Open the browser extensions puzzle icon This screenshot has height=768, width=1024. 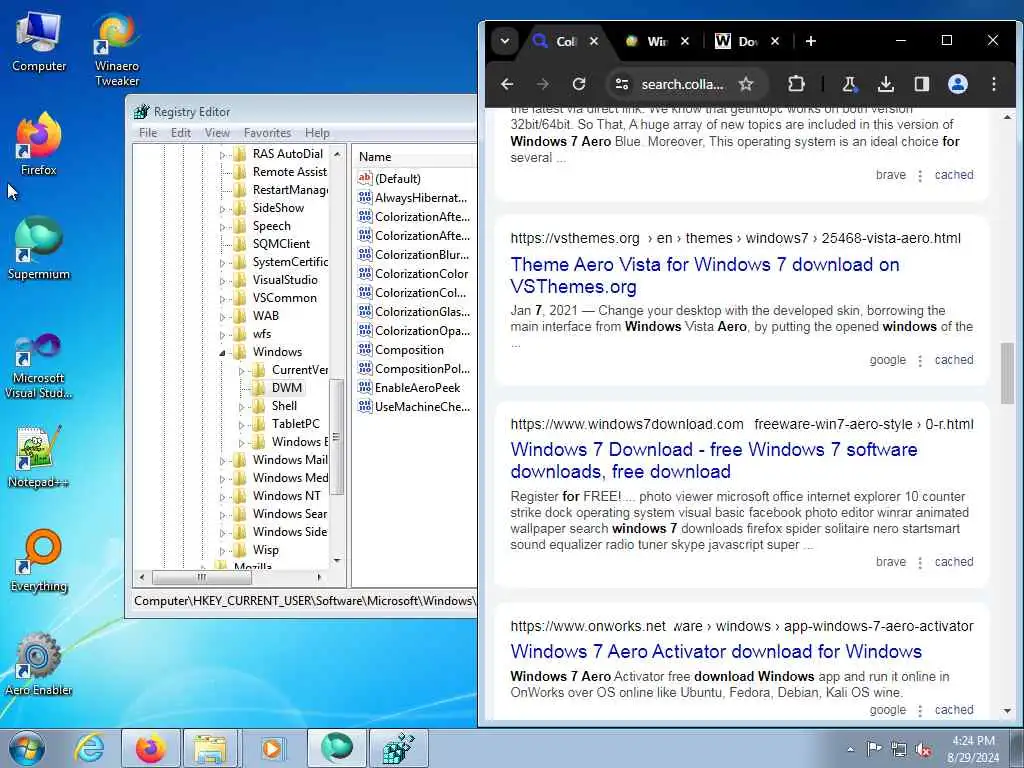(796, 84)
